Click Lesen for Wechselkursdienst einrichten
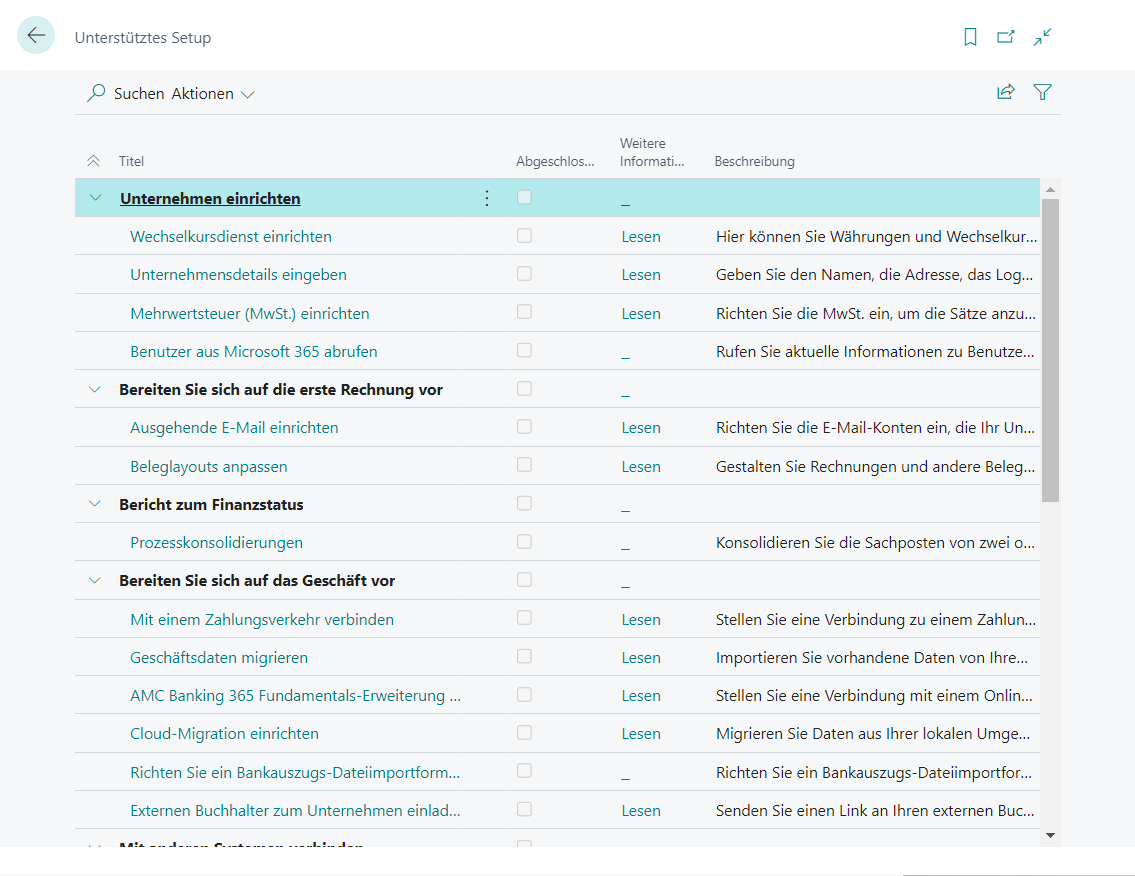1135x876 pixels. coord(641,237)
